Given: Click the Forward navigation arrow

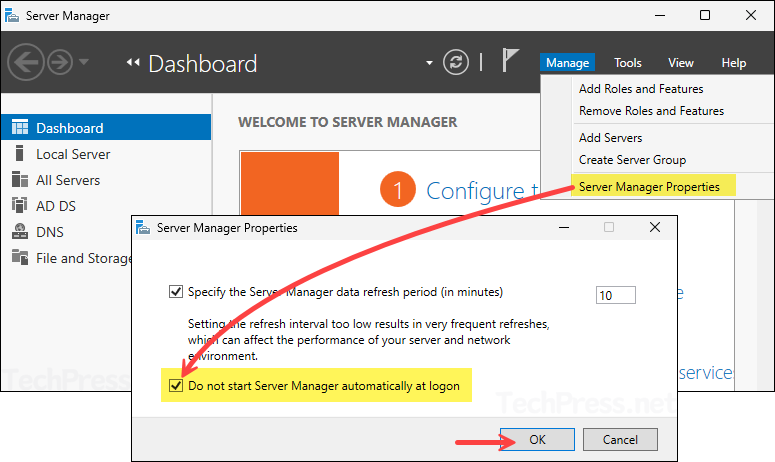Looking at the screenshot, I should click(60, 62).
